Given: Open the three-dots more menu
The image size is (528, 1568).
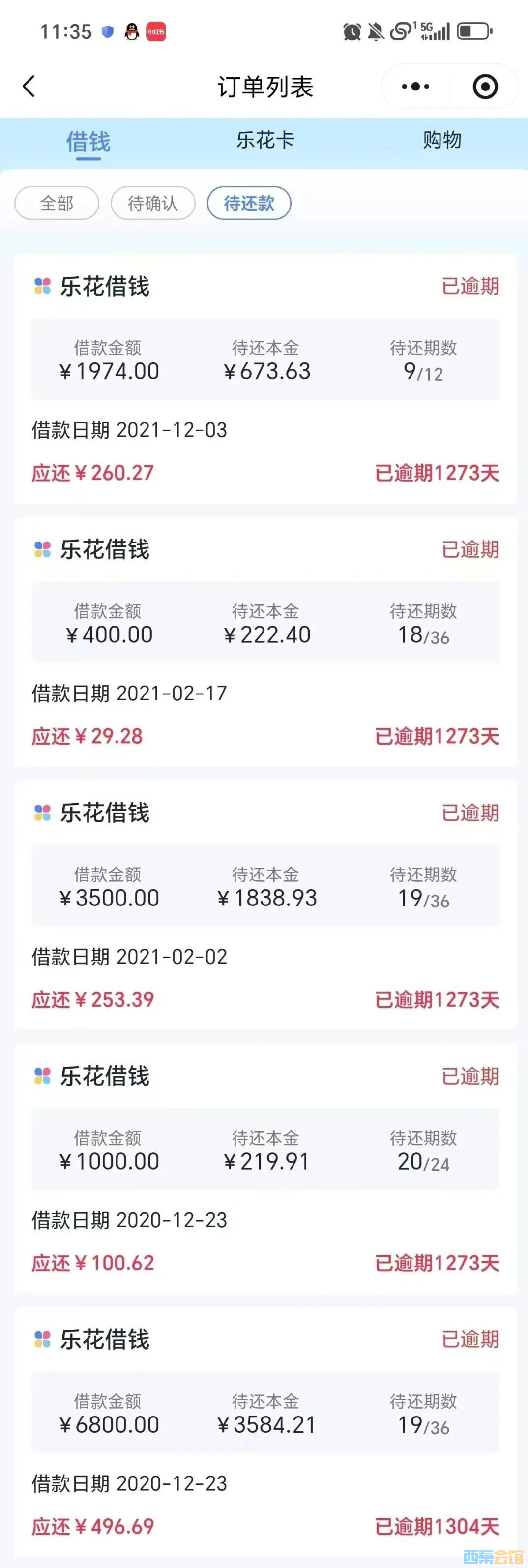Looking at the screenshot, I should 415,87.
